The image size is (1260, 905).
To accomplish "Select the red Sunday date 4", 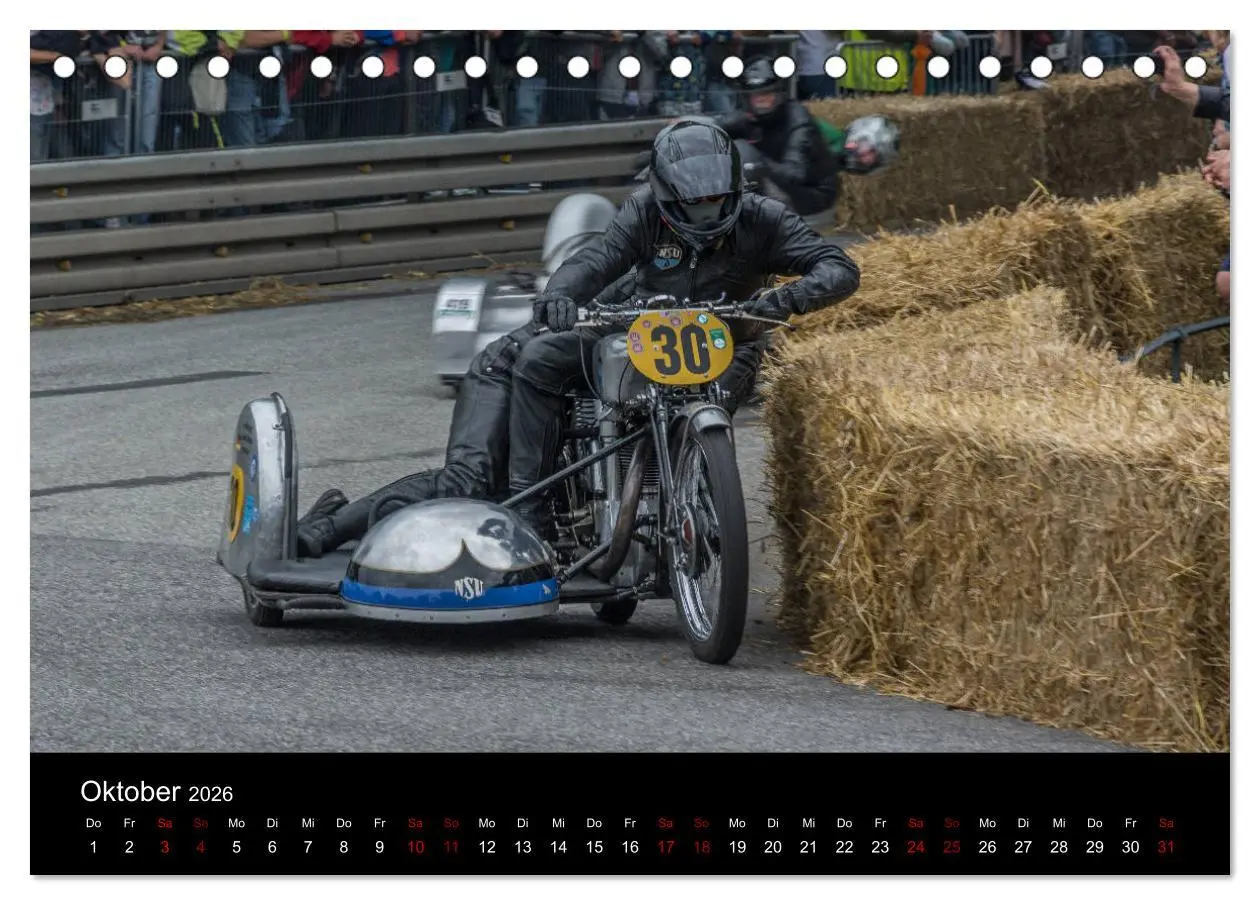I will tap(201, 847).
